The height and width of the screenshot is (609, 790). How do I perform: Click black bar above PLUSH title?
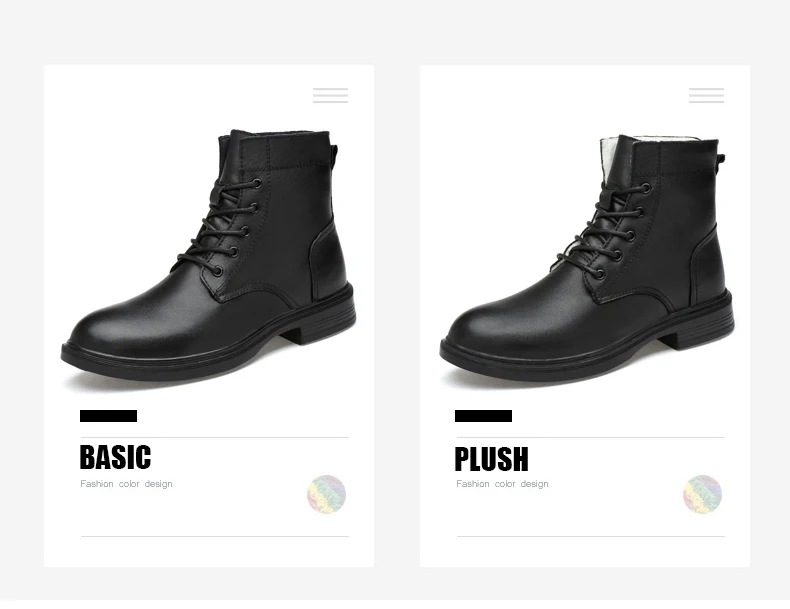point(483,416)
